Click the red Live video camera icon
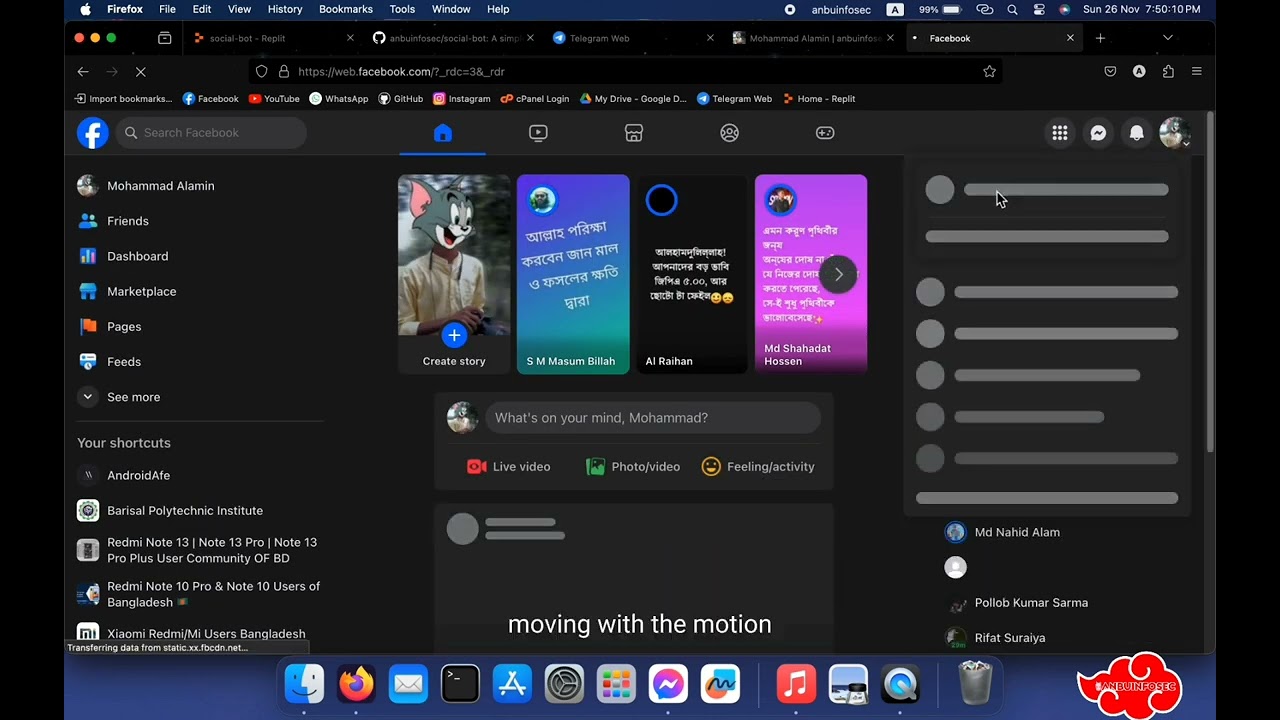This screenshot has height=720, width=1280. [x=477, y=467]
